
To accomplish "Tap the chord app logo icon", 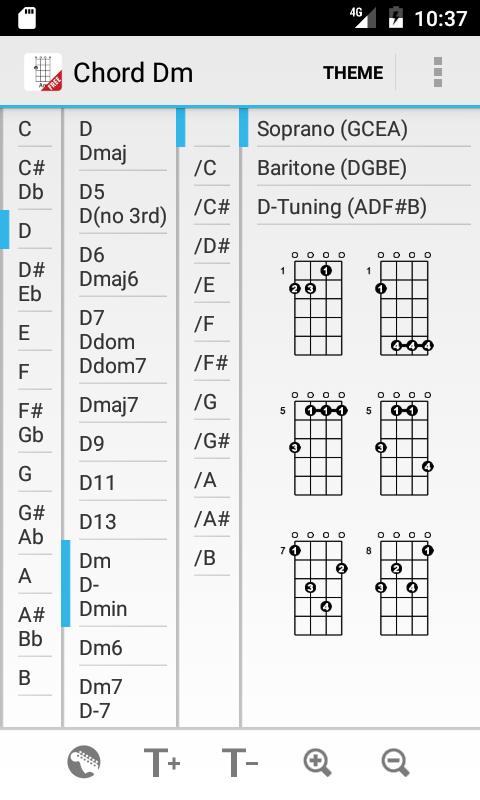I will 43,72.
